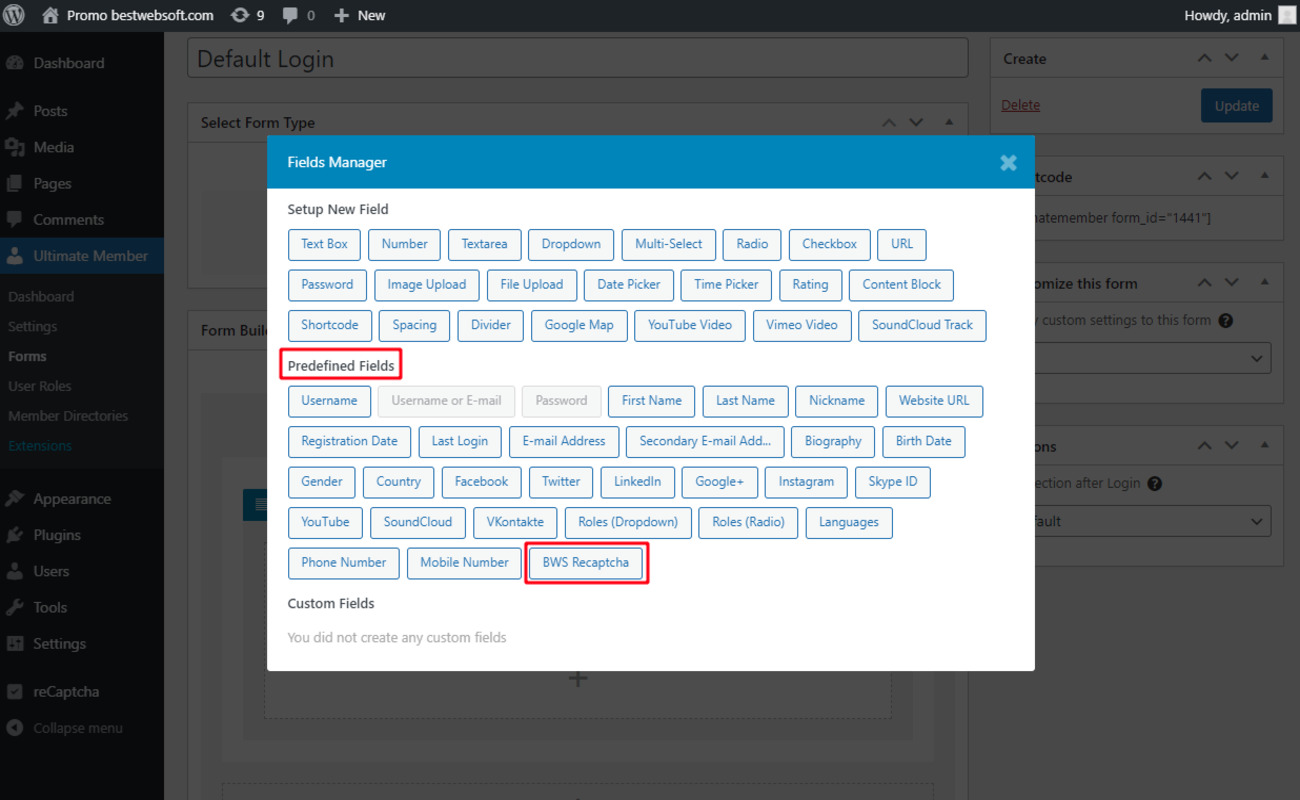1300x800 pixels.
Task: Toggle the Select Form Type panel
Action: click(949, 123)
